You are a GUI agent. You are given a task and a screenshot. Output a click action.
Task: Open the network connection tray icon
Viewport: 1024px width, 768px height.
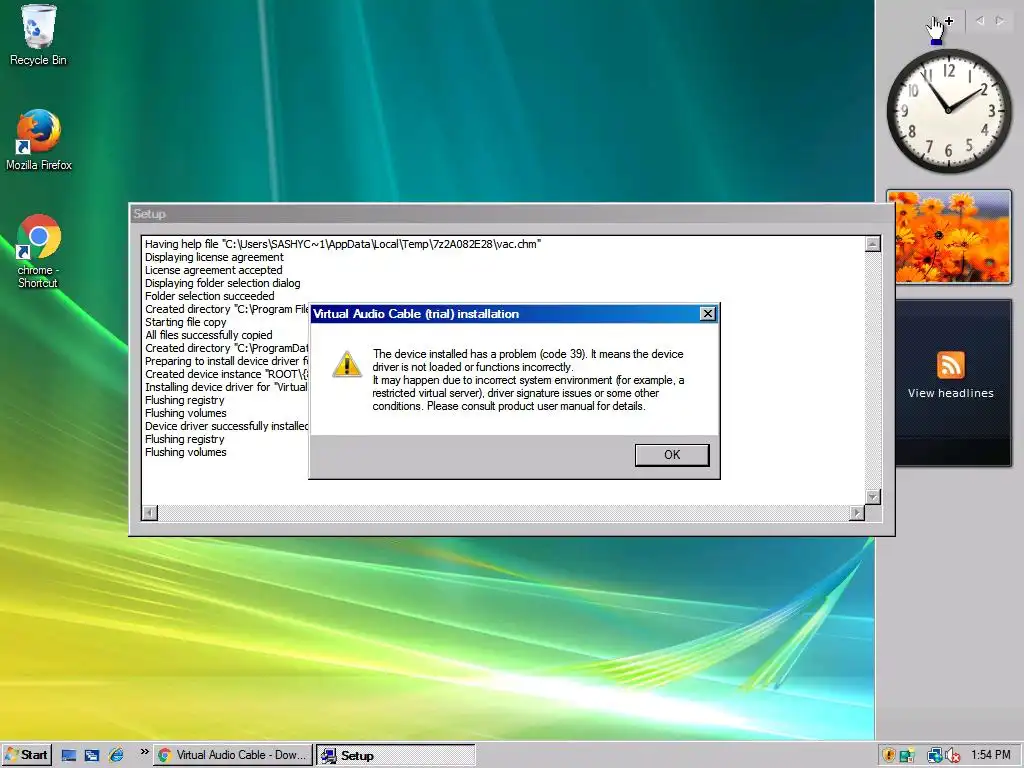click(934, 756)
